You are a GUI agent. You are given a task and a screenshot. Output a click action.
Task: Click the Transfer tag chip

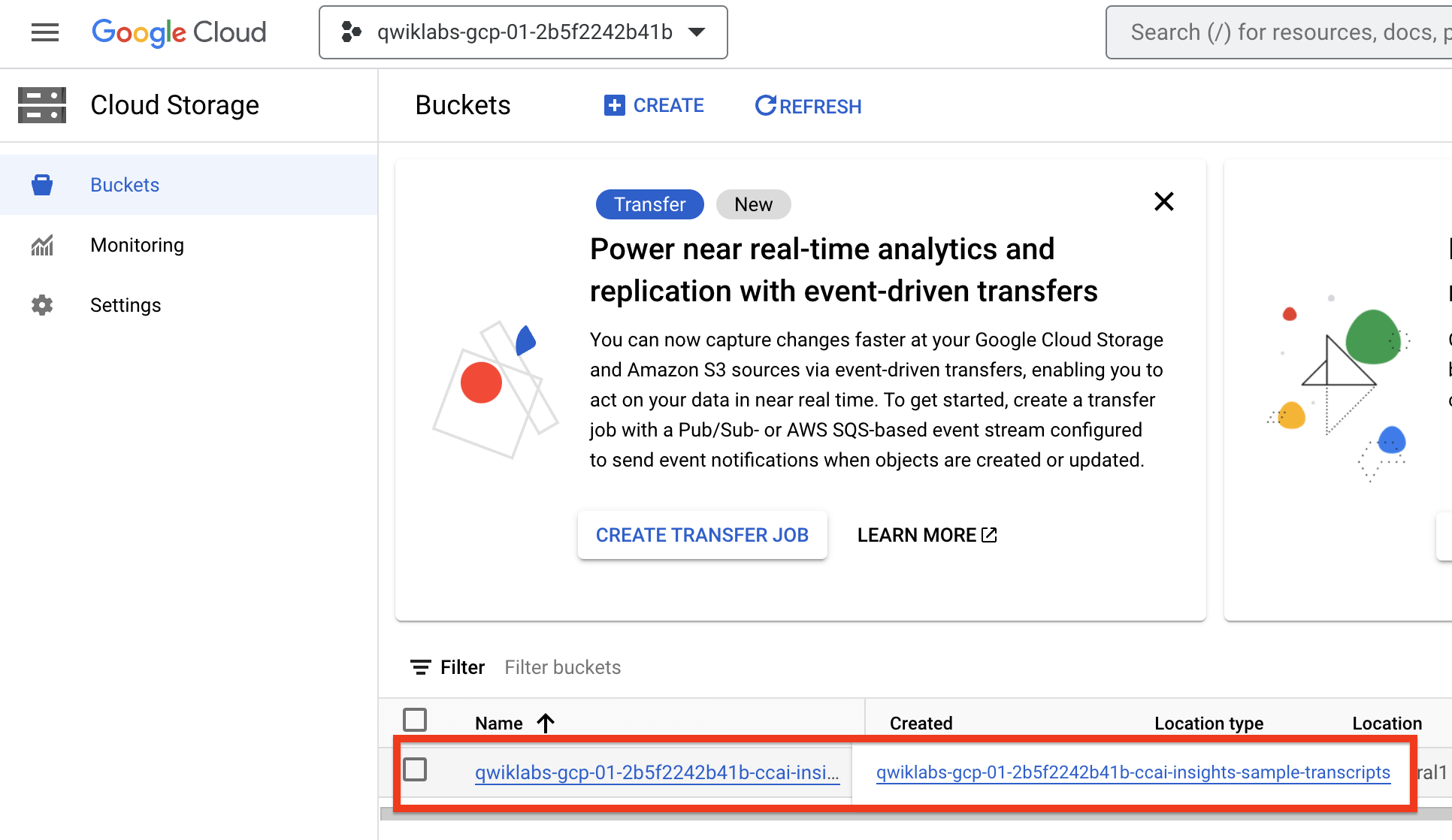[x=650, y=204]
